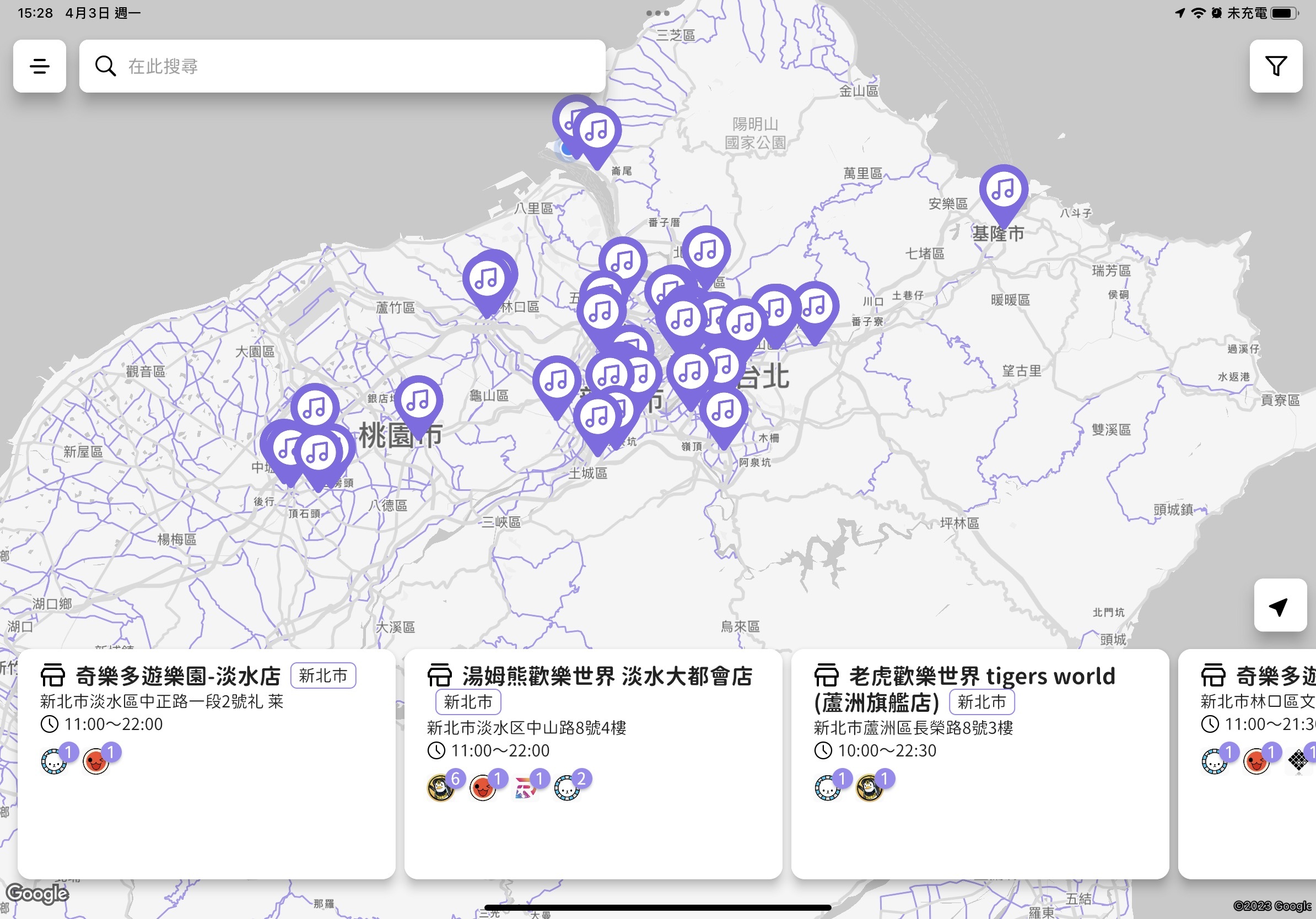This screenshot has height=919, width=1316.
Task: Open the partially visible 林口區 arcade card
Action: coord(1247,764)
